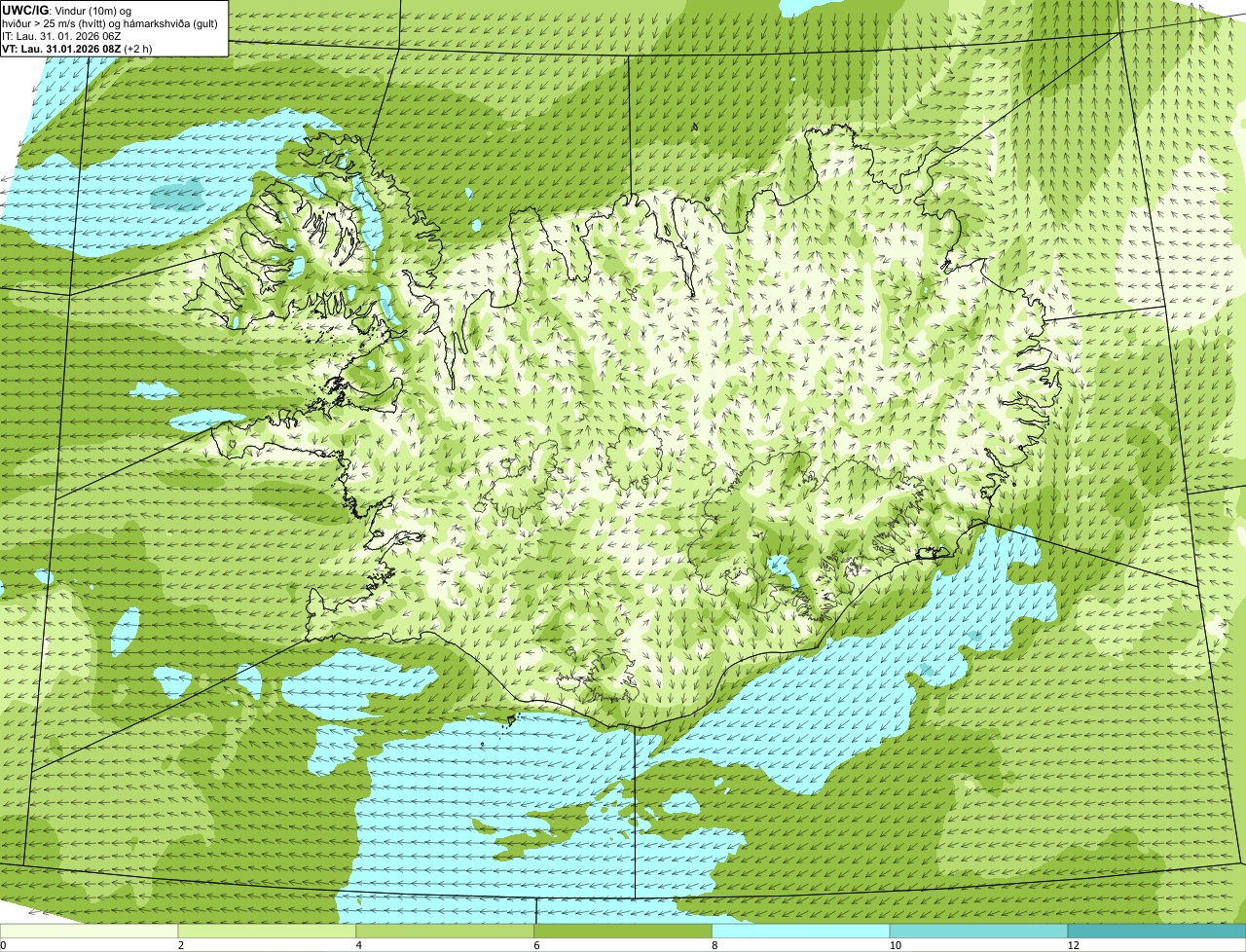Click the '12' tick label on the scale
Viewport: 1246px width, 952px height.
pos(1073,945)
